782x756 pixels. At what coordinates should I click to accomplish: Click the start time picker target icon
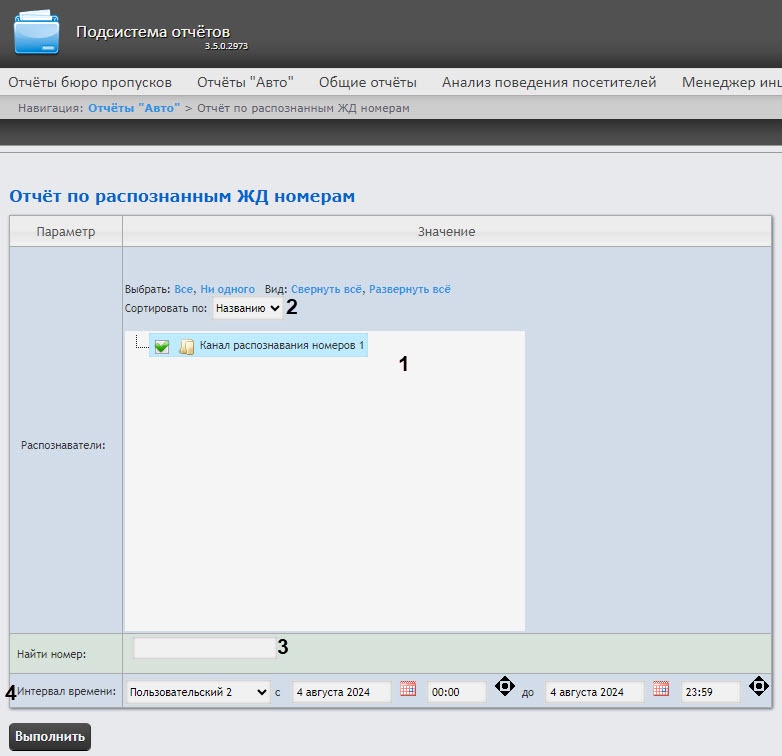(505, 686)
